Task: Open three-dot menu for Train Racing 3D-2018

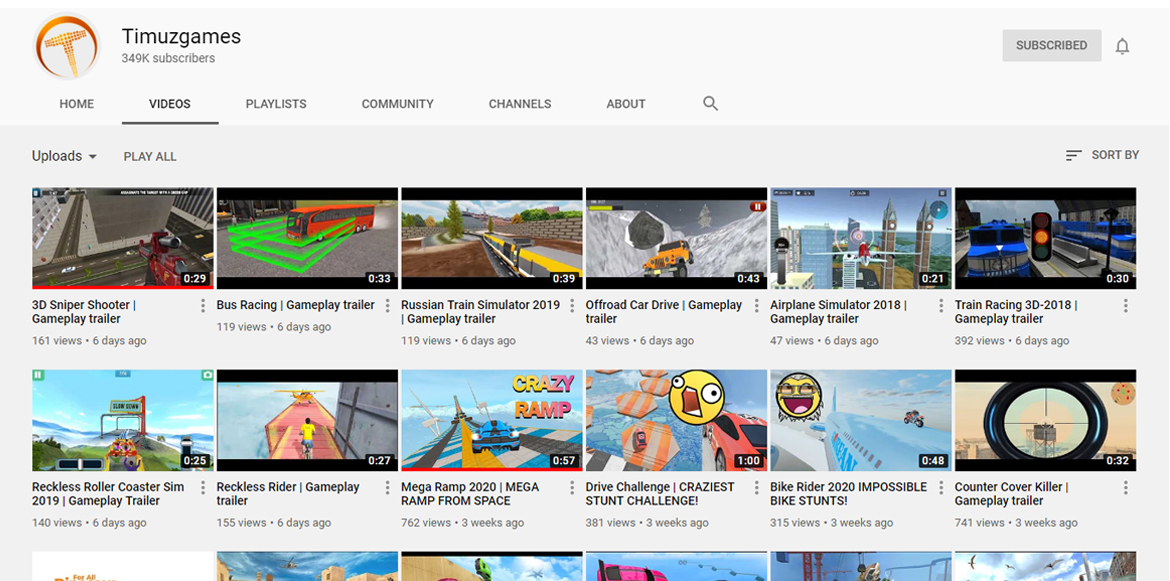Action: [1126, 306]
